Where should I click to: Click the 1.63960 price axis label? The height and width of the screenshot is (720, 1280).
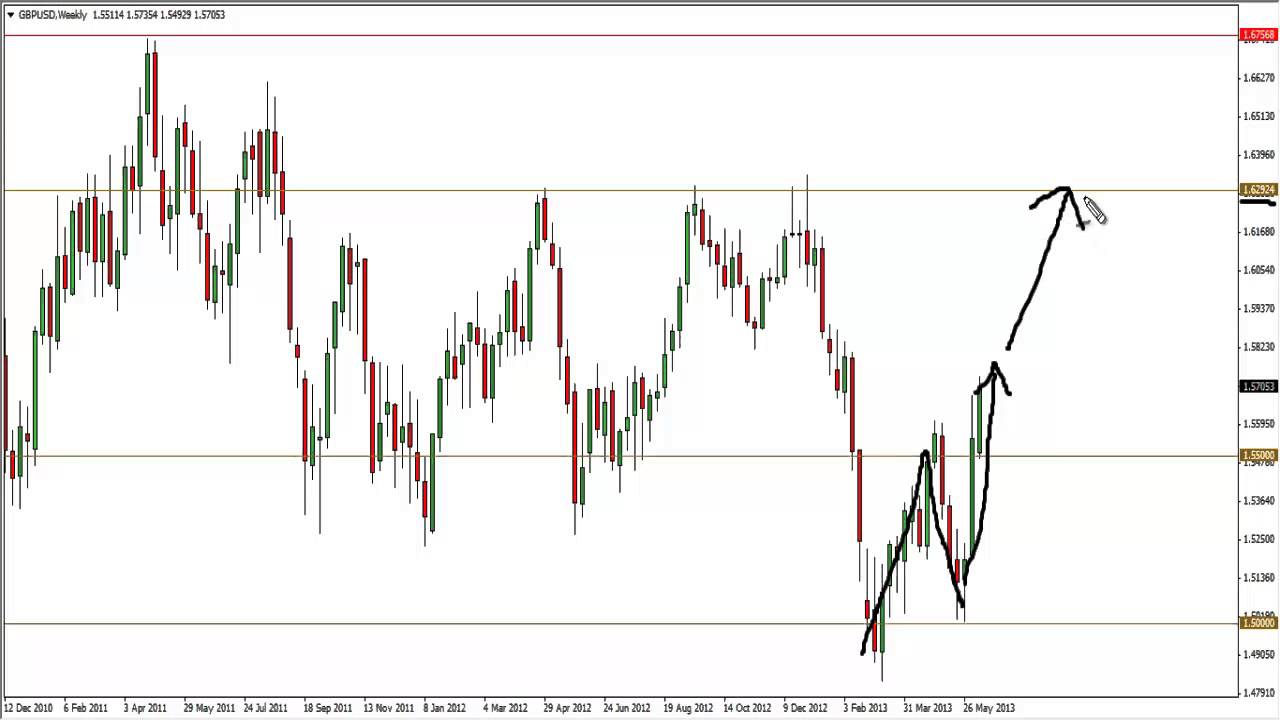[x=1261, y=155]
